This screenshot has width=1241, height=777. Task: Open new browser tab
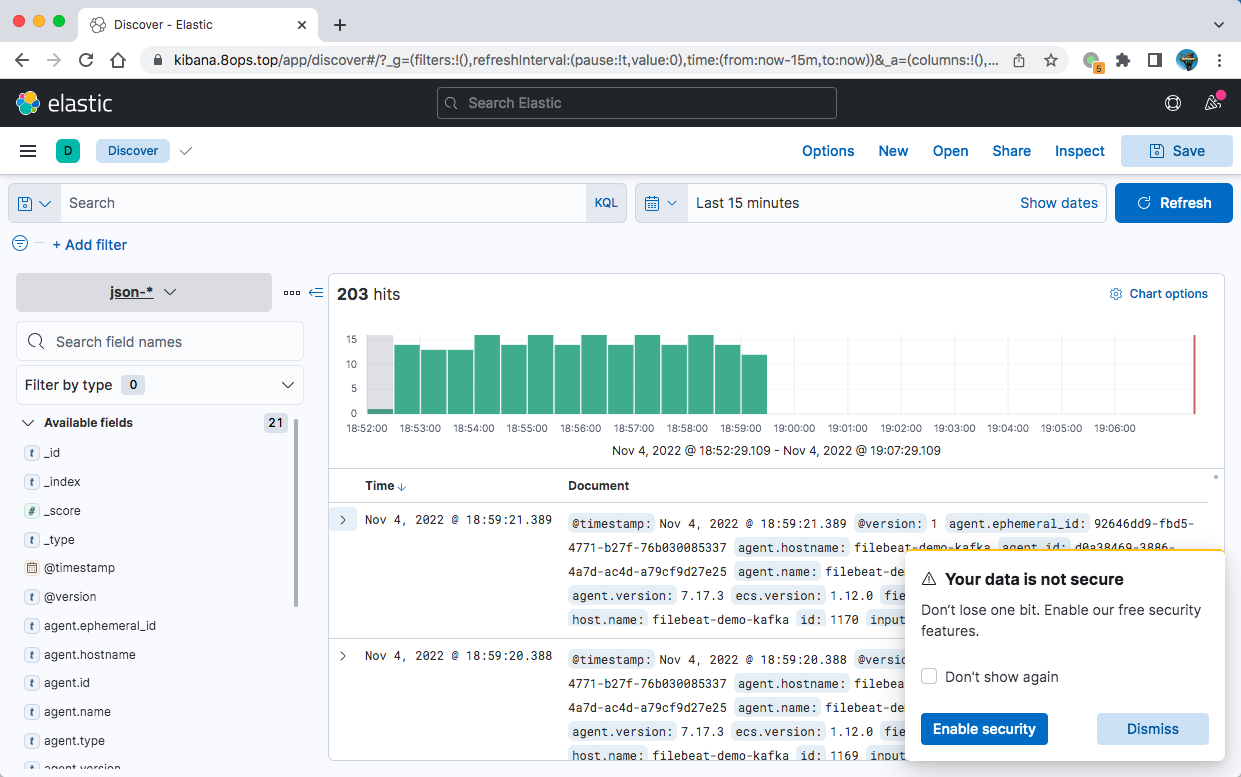[340, 25]
